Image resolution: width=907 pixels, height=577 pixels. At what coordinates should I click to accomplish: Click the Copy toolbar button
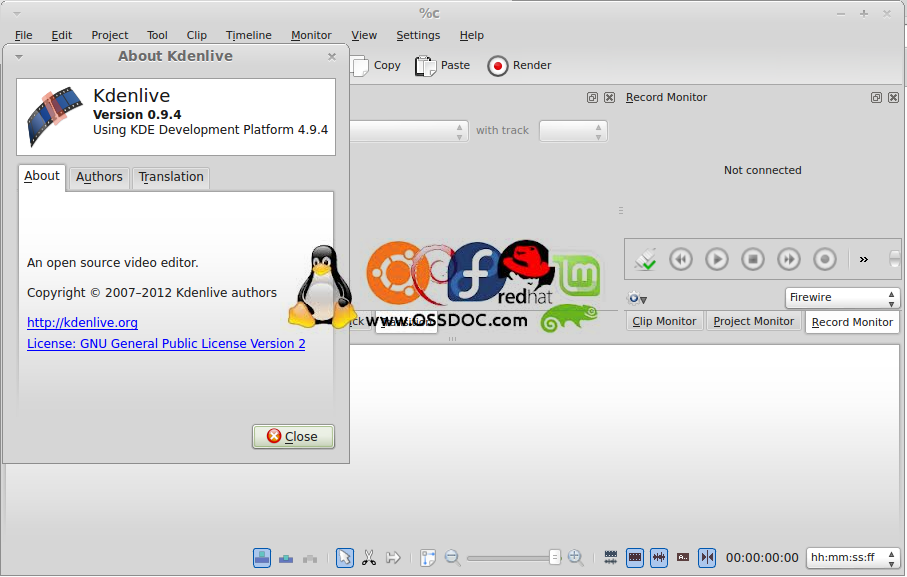click(x=376, y=65)
